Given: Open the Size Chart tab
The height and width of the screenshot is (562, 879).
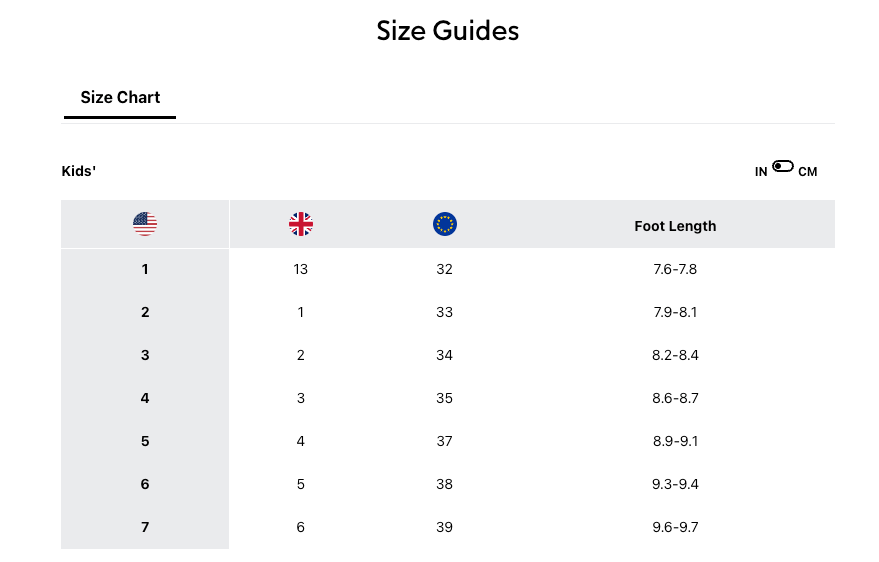Looking at the screenshot, I should [x=120, y=98].
